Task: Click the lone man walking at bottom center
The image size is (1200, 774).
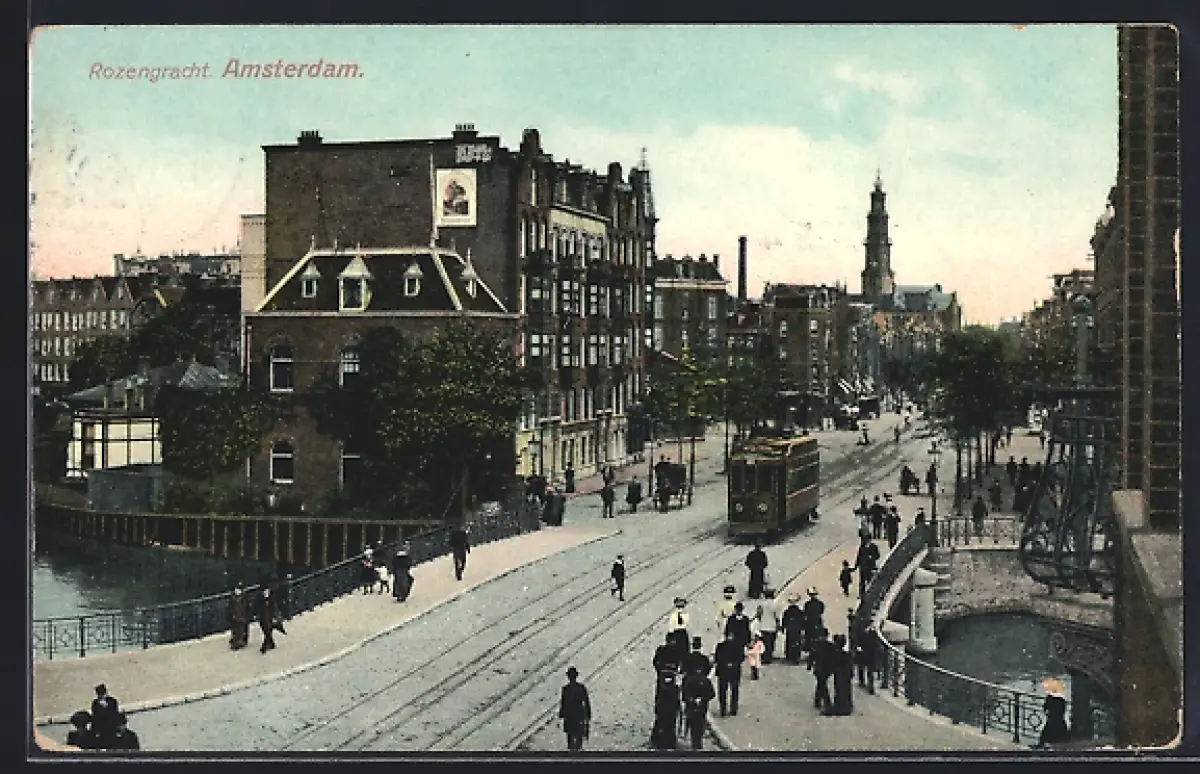Action: (574, 708)
